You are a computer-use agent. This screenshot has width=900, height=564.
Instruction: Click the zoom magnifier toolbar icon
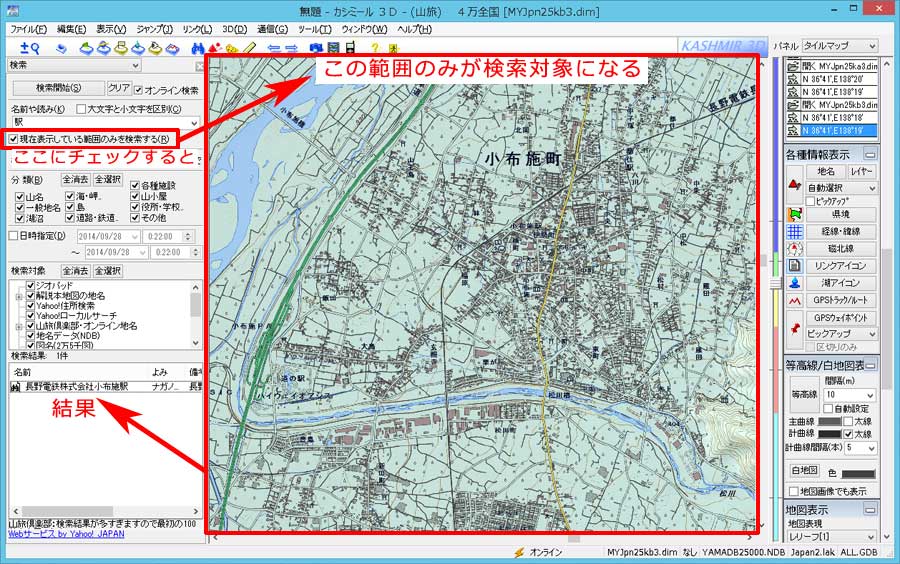point(30,47)
